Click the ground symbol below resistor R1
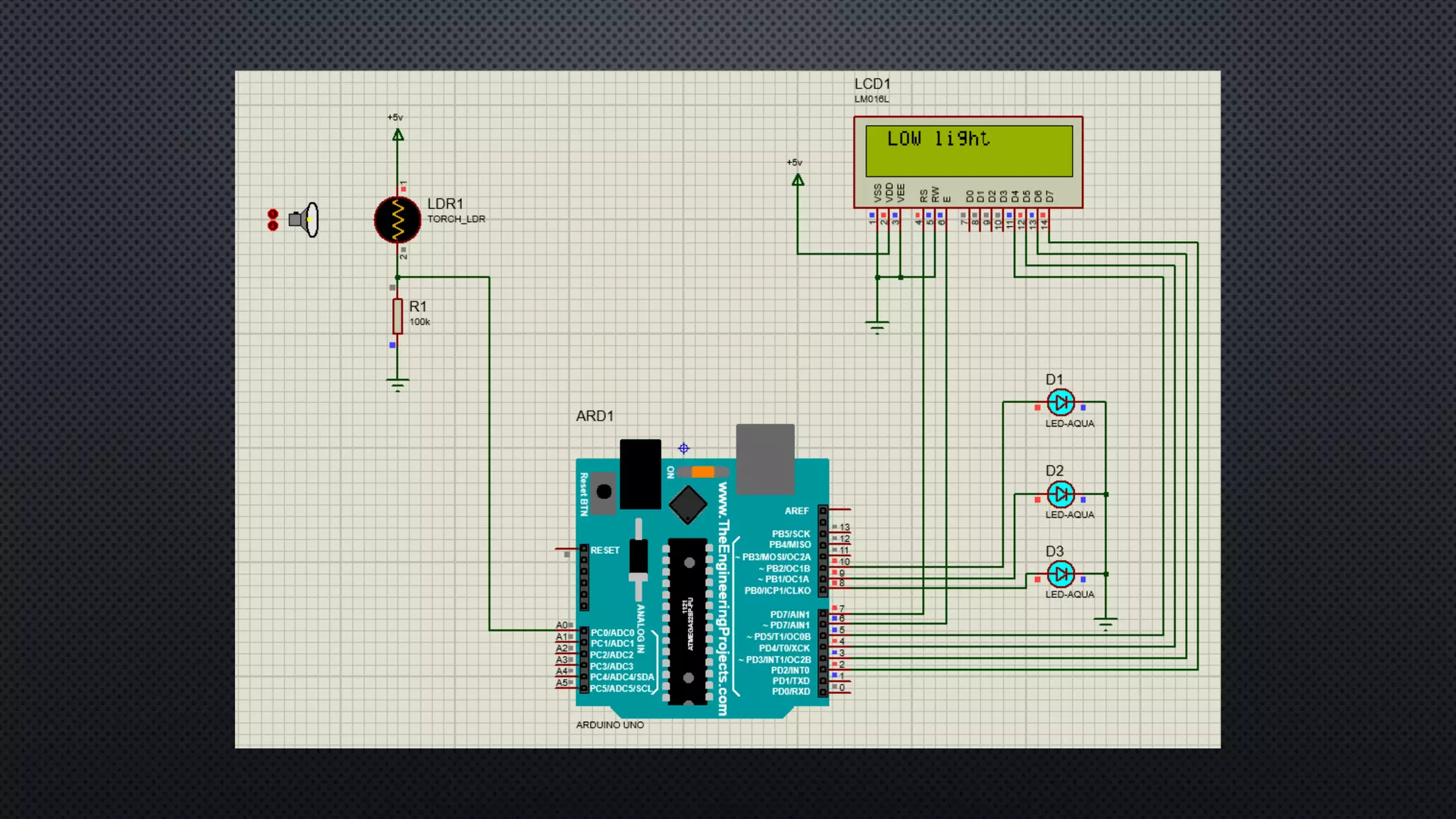 (x=397, y=385)
